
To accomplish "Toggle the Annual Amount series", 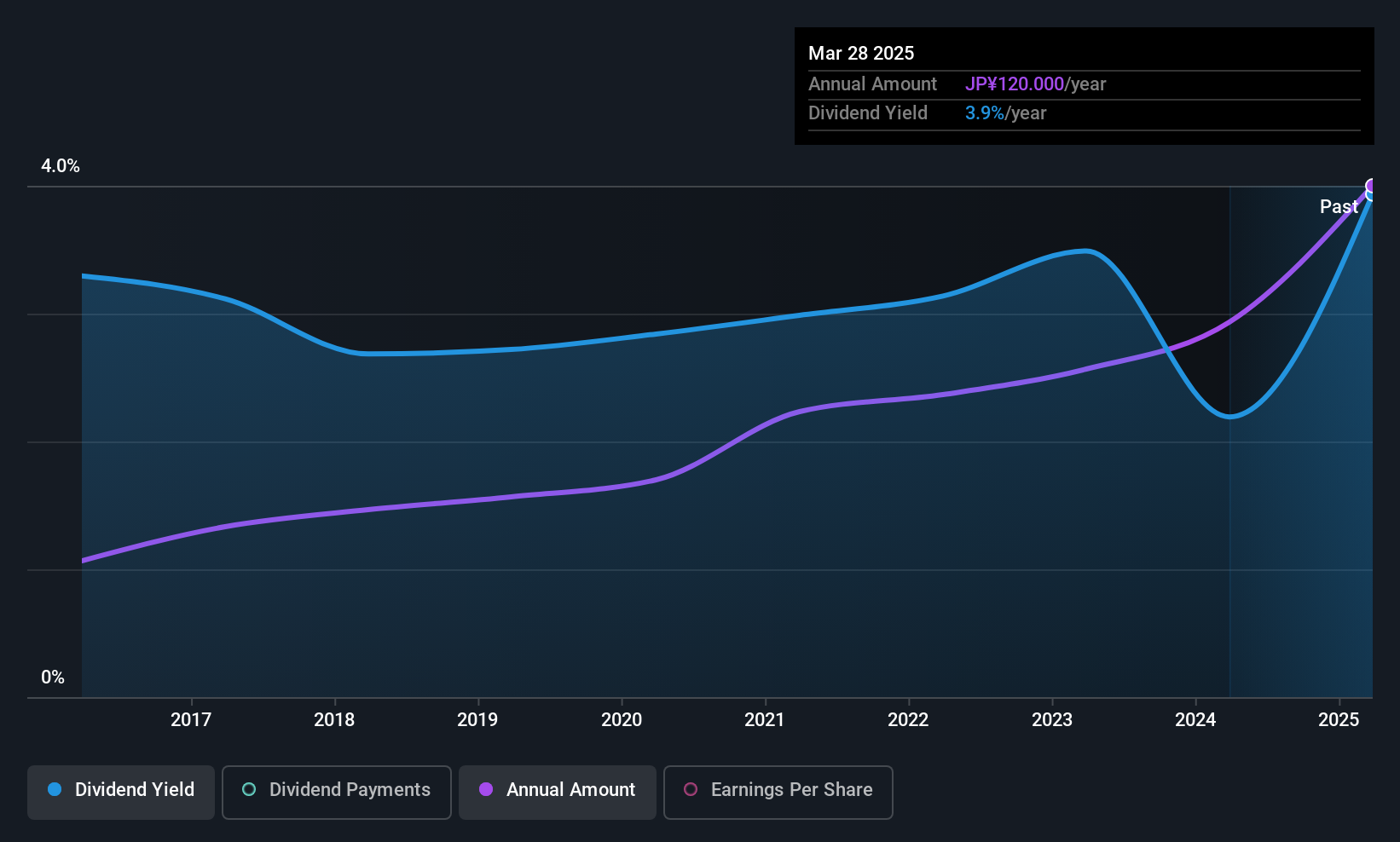I will tap(558, 792).
